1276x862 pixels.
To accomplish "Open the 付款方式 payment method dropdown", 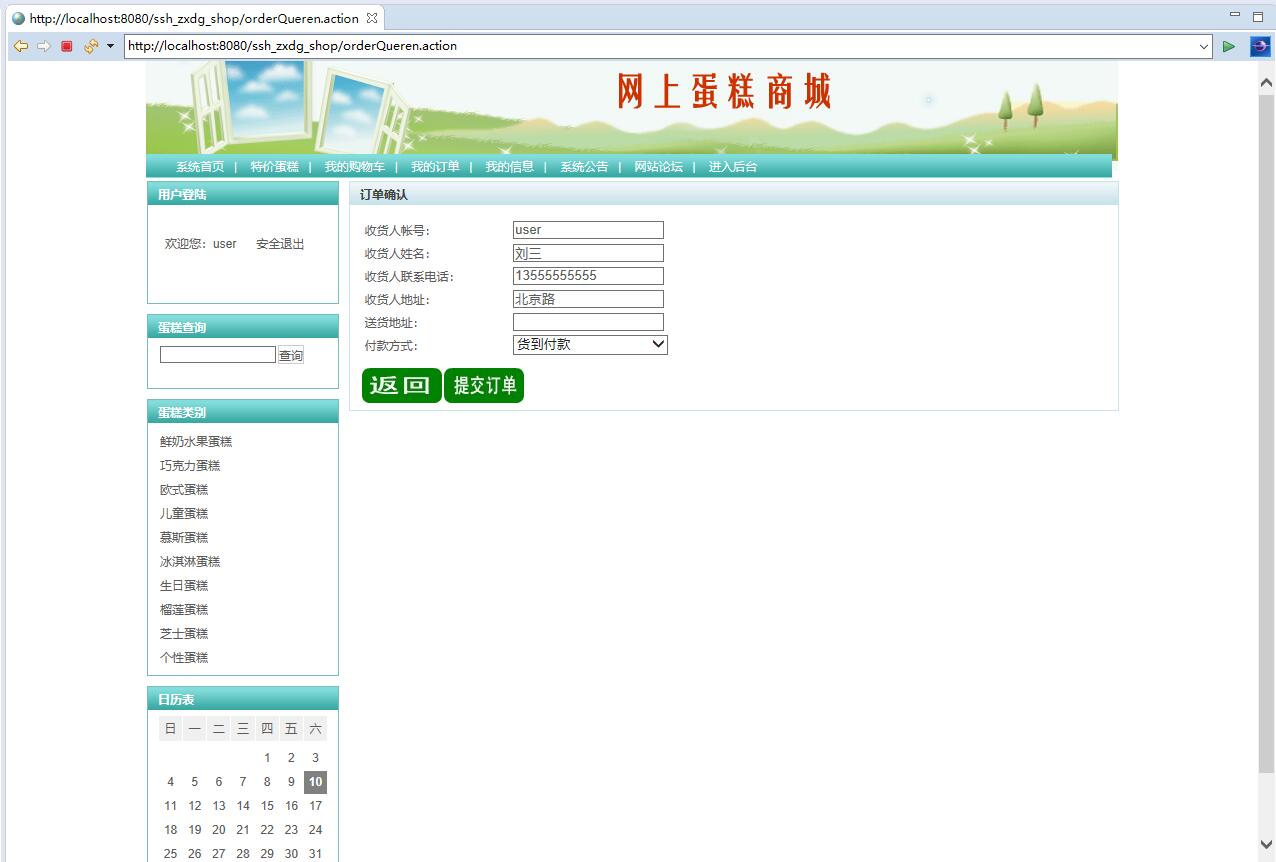I will click(x=590, y=344).
